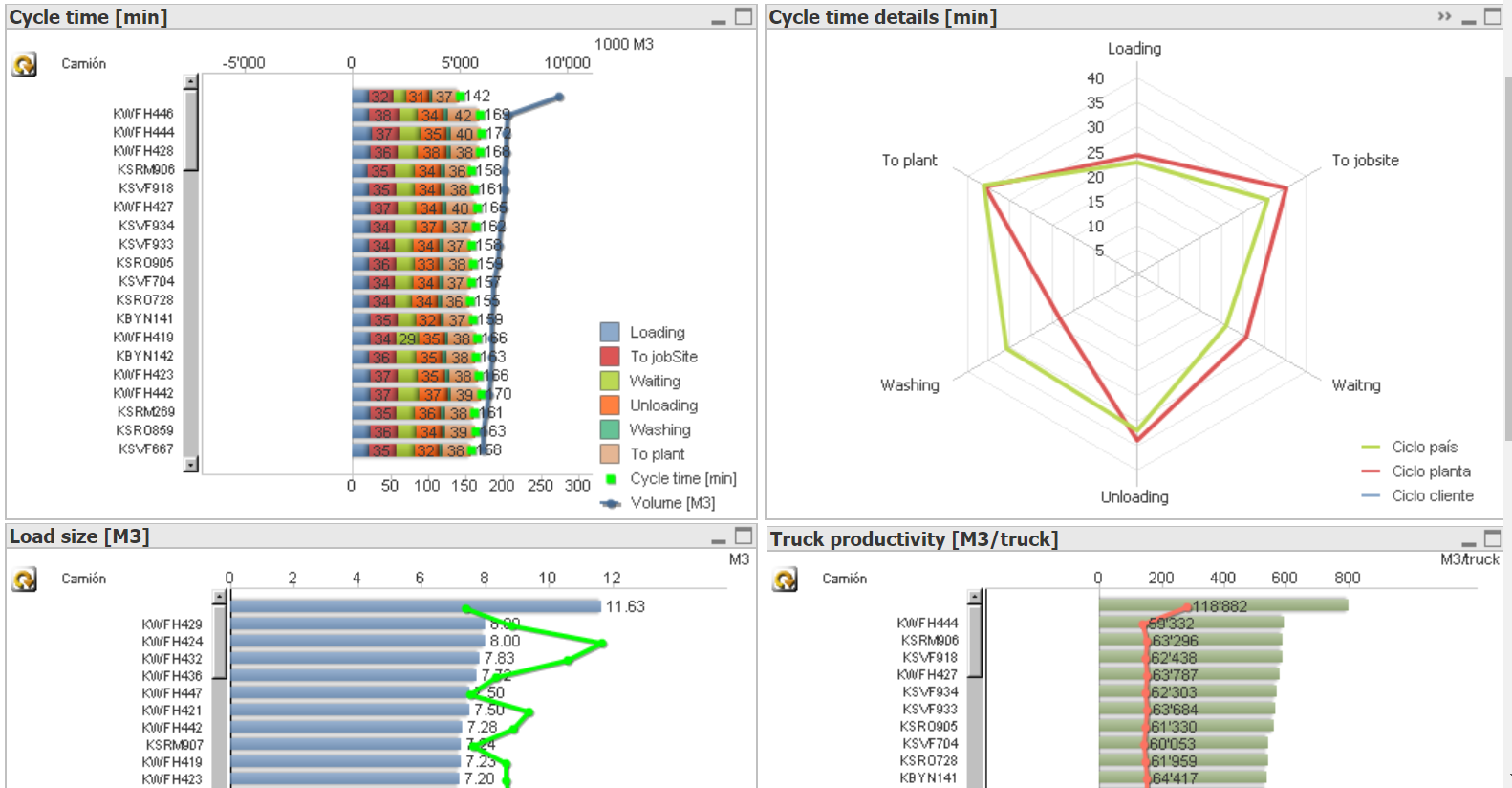Select truck KWFH436 in Load size chart
The image size is (1512, 788).
point(172,676)
